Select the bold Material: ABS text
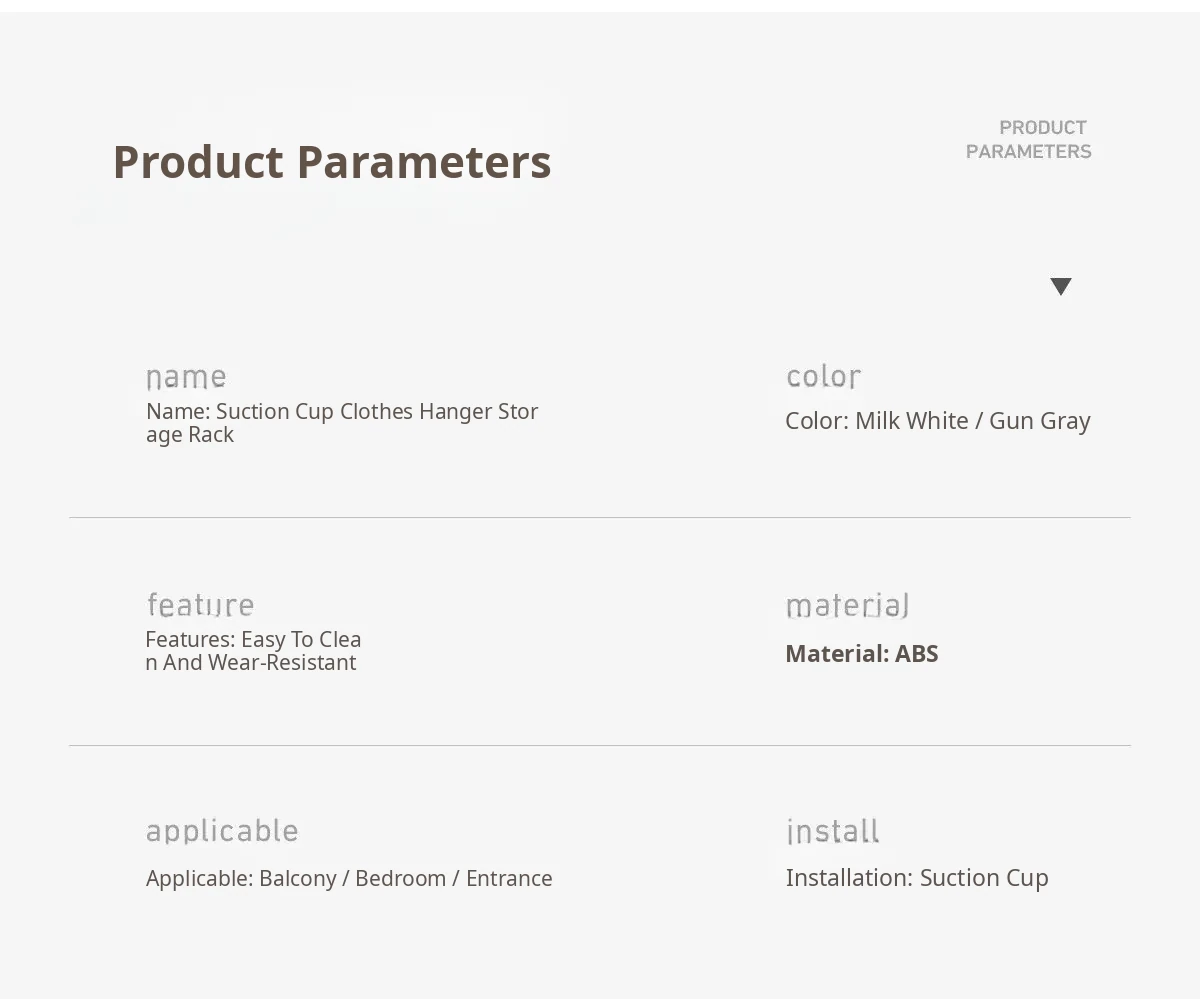The width and height of the screenshot is (1200, 999). [x=862, y=654]
